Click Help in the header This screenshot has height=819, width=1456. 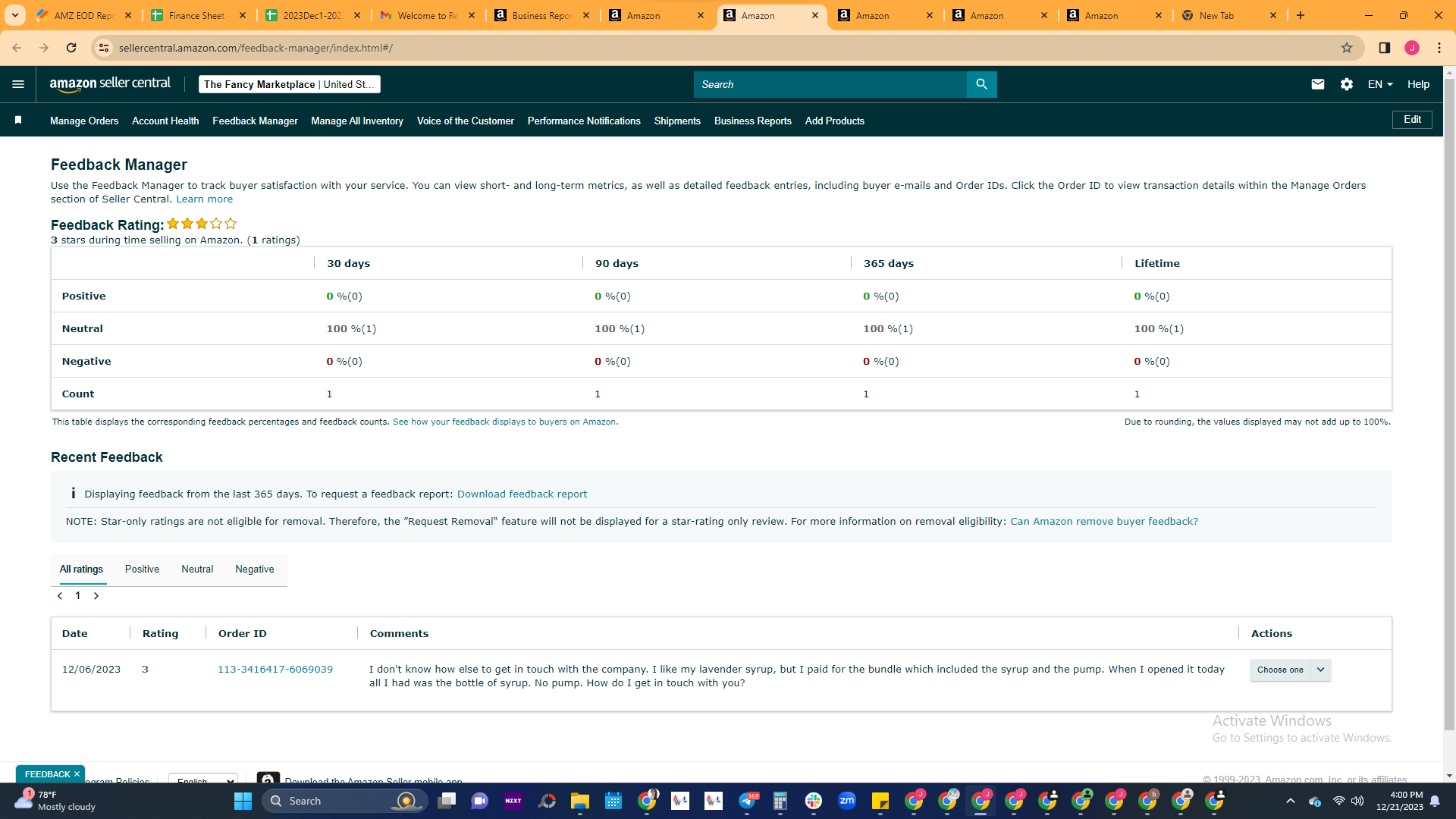pyautogui.click(x=1418, y=84)
